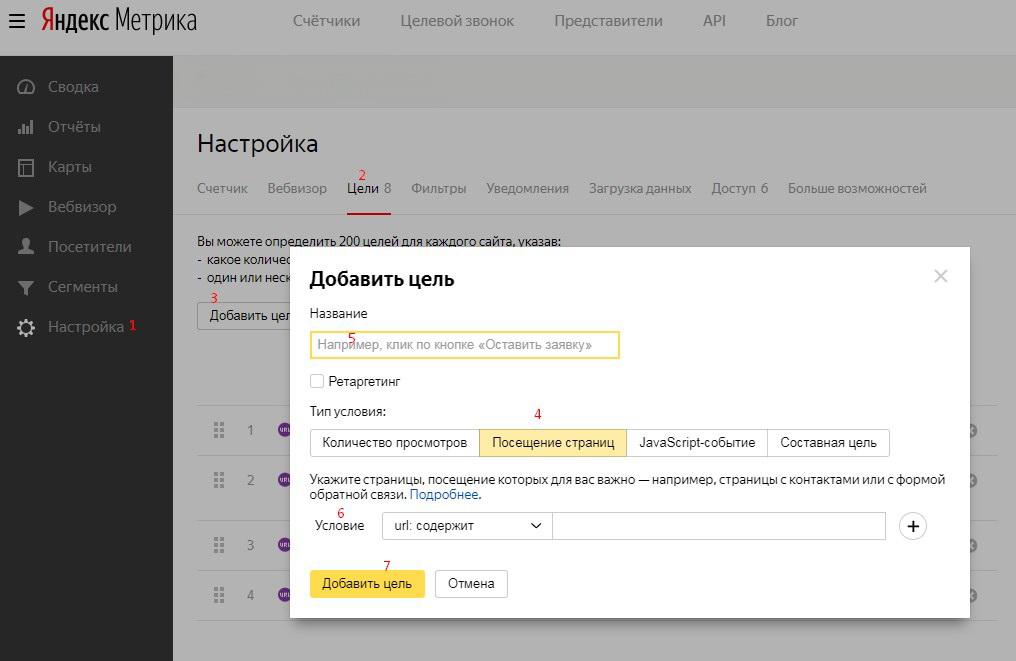
Task: Add another condition with plus button
Action: click(912, 526)
